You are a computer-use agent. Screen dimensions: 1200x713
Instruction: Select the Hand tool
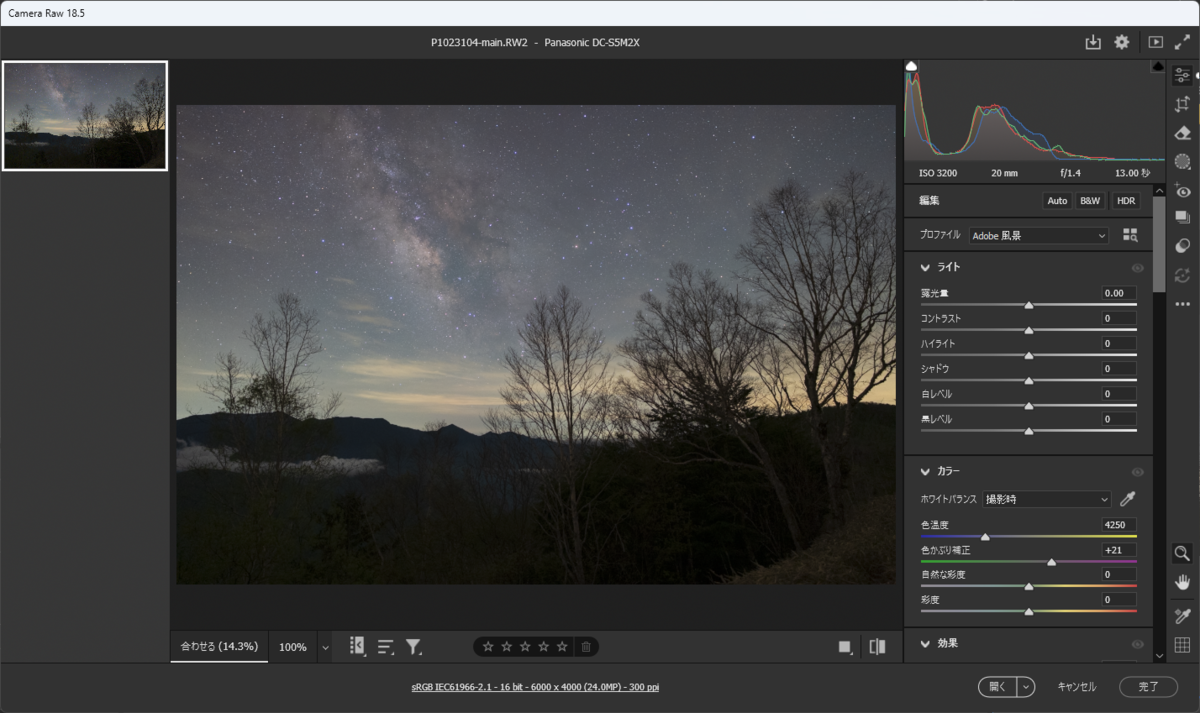tap(1182, 582)
